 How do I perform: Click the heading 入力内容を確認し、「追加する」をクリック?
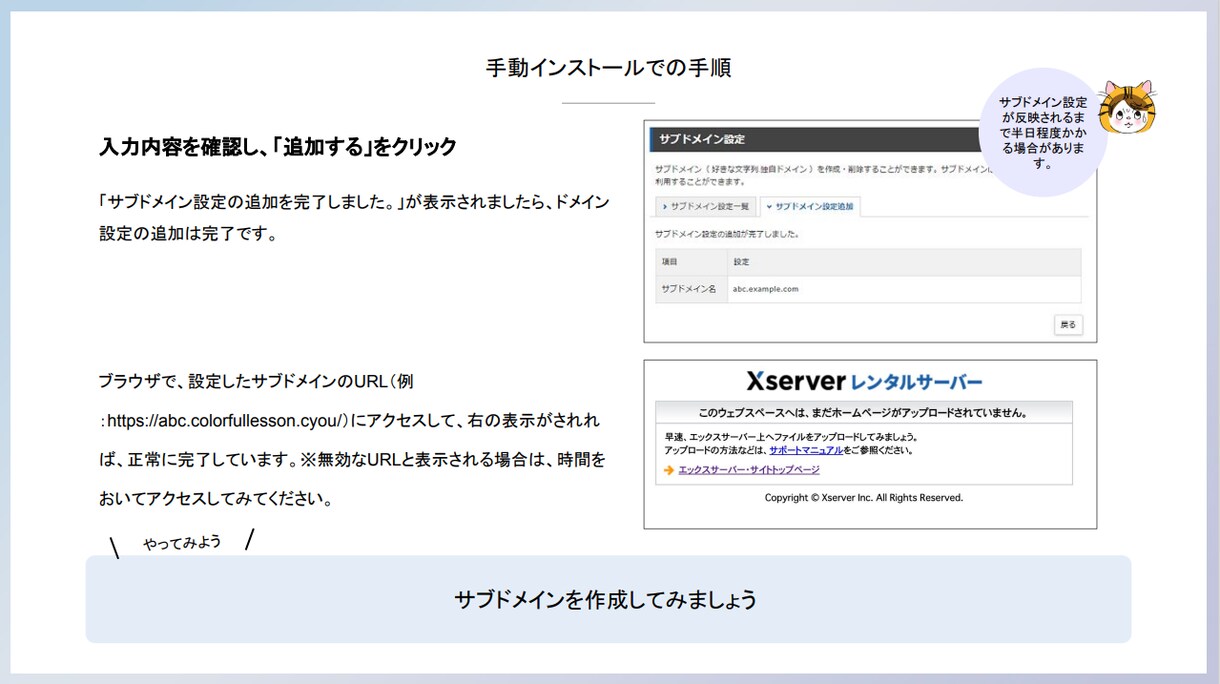[278, 147]
